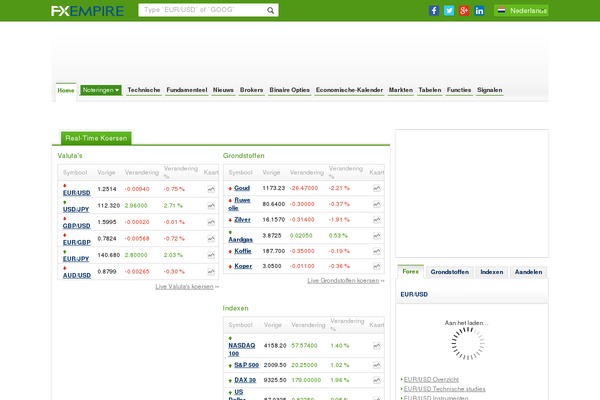Open chart icon for DAX 30 row
Image resolution: width=600 pixels, height=400 pixels.
[377, 380]
